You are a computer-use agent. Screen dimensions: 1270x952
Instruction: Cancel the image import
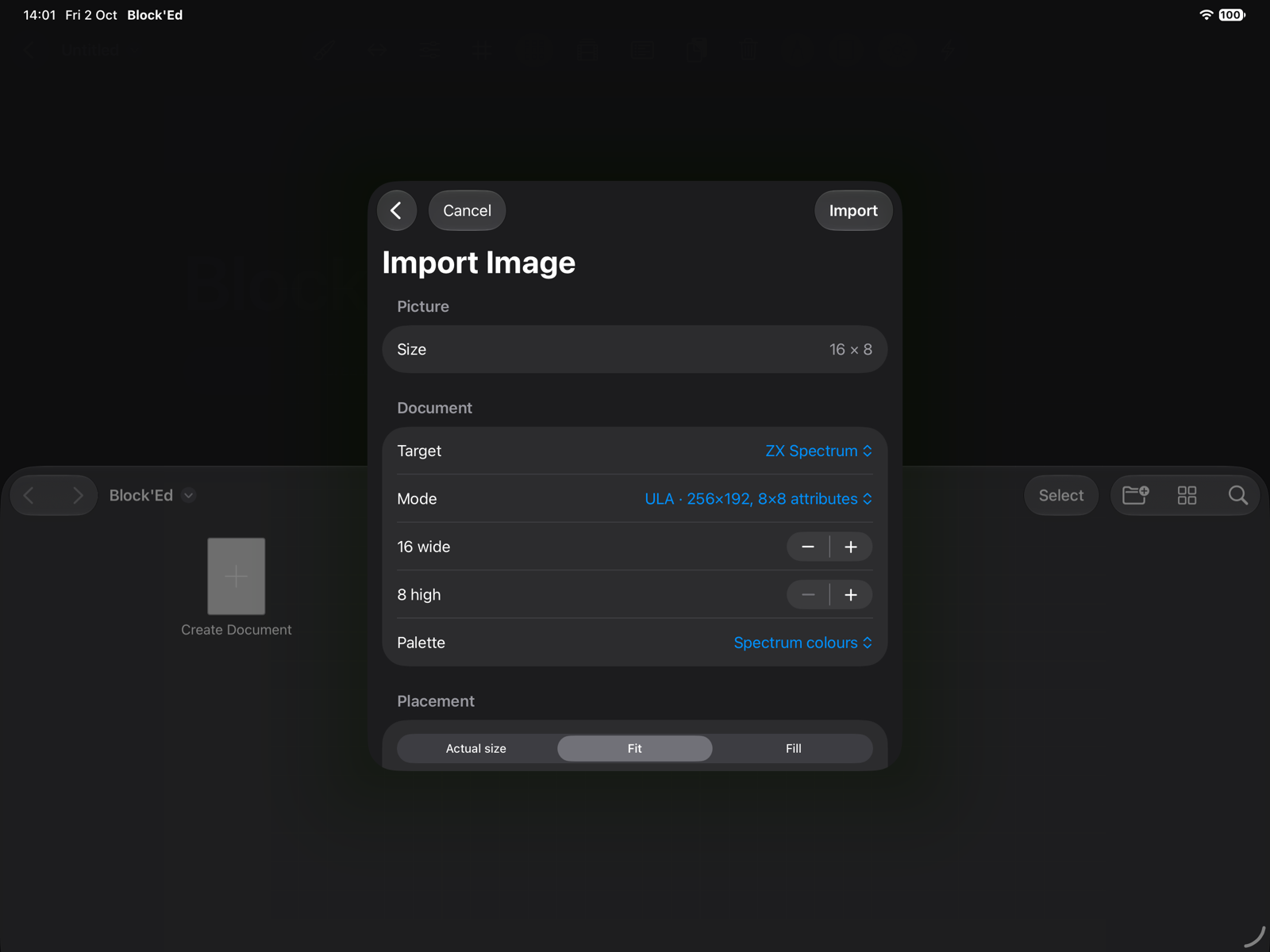click(x=467, y=210)
